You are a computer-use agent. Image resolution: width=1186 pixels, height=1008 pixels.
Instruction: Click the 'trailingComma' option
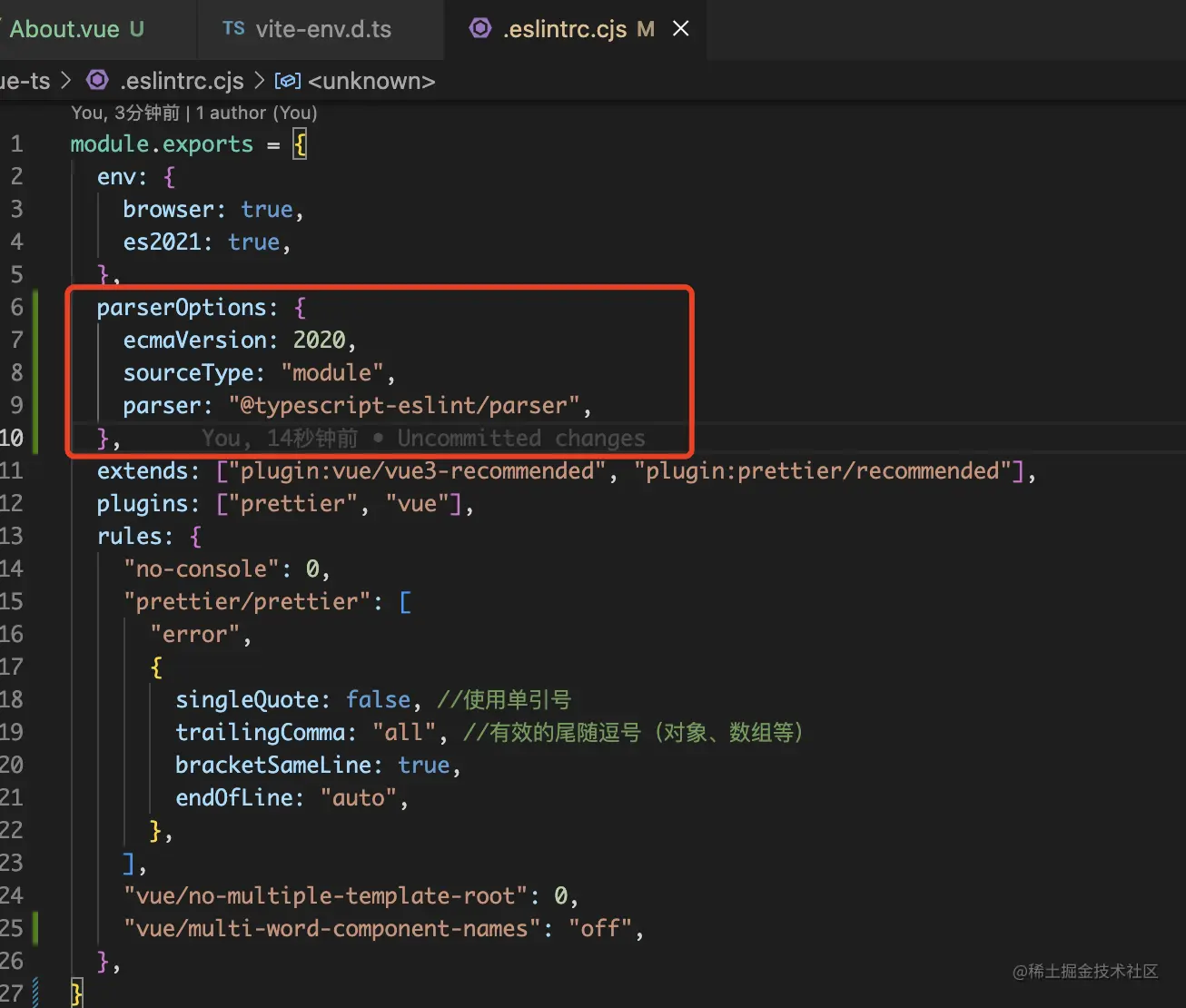(x=261, y=733)
